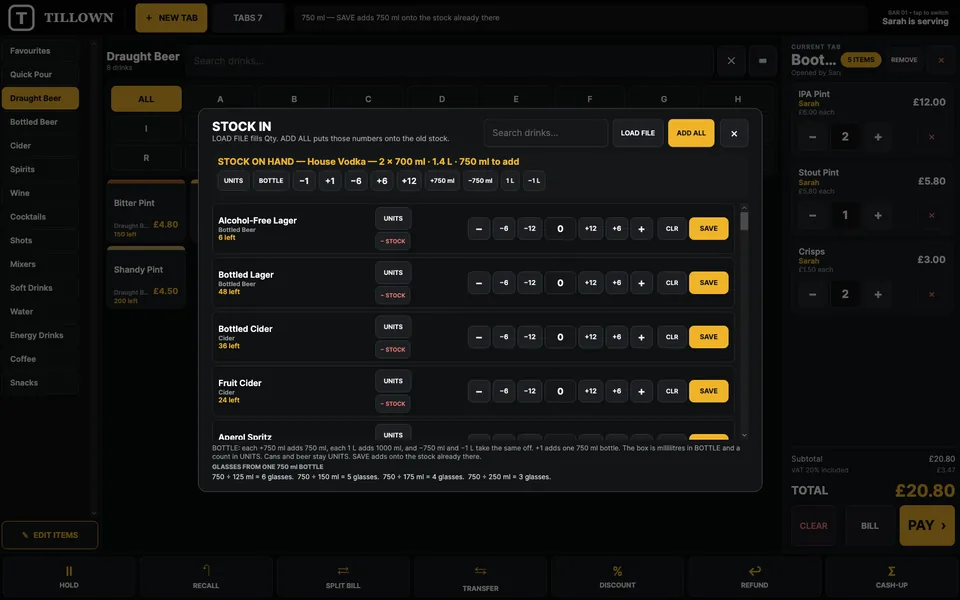Delete Crisps line from the current tab

click(x=931, y=294)
